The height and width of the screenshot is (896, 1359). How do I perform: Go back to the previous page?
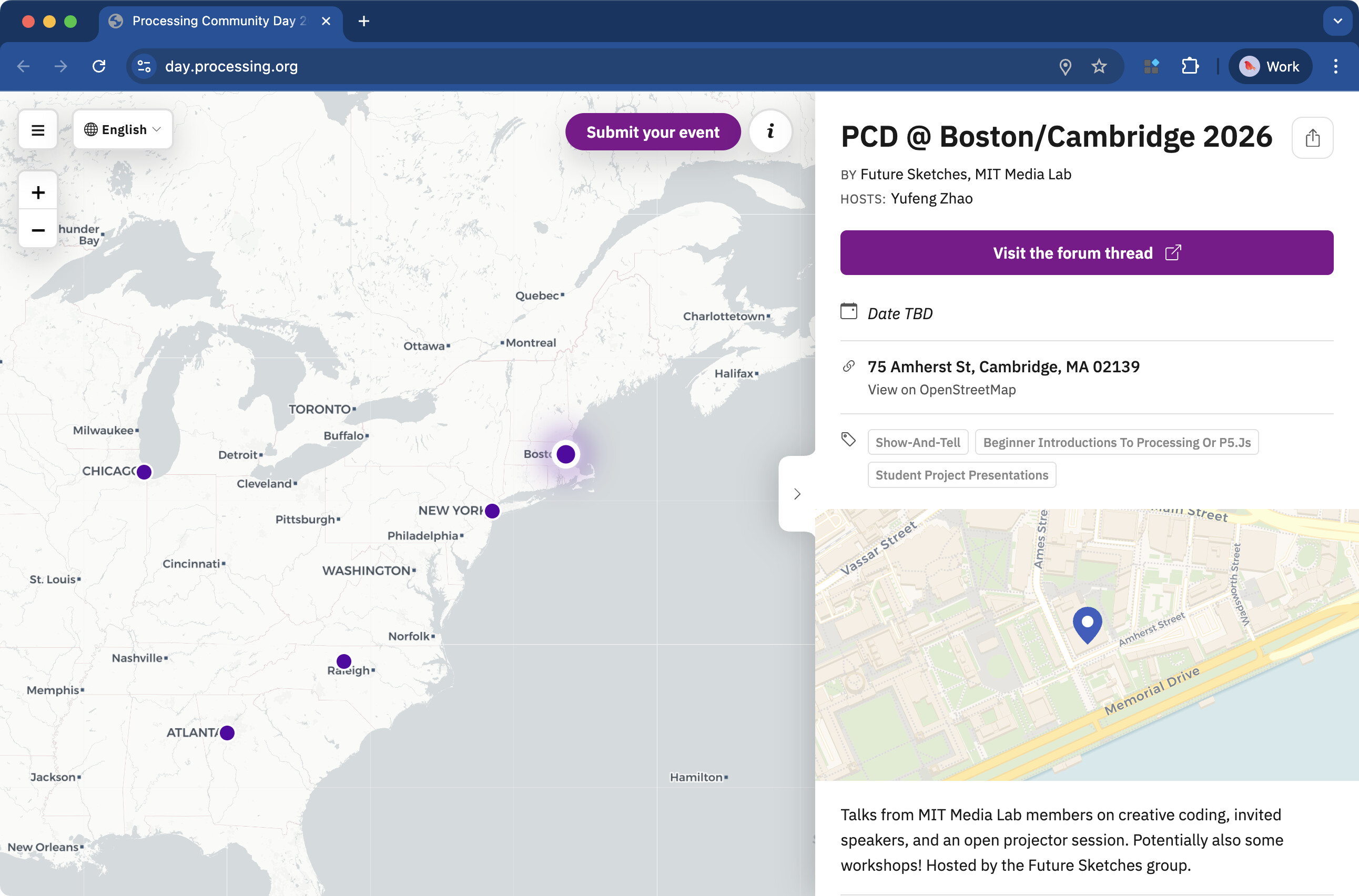[24, 66]
